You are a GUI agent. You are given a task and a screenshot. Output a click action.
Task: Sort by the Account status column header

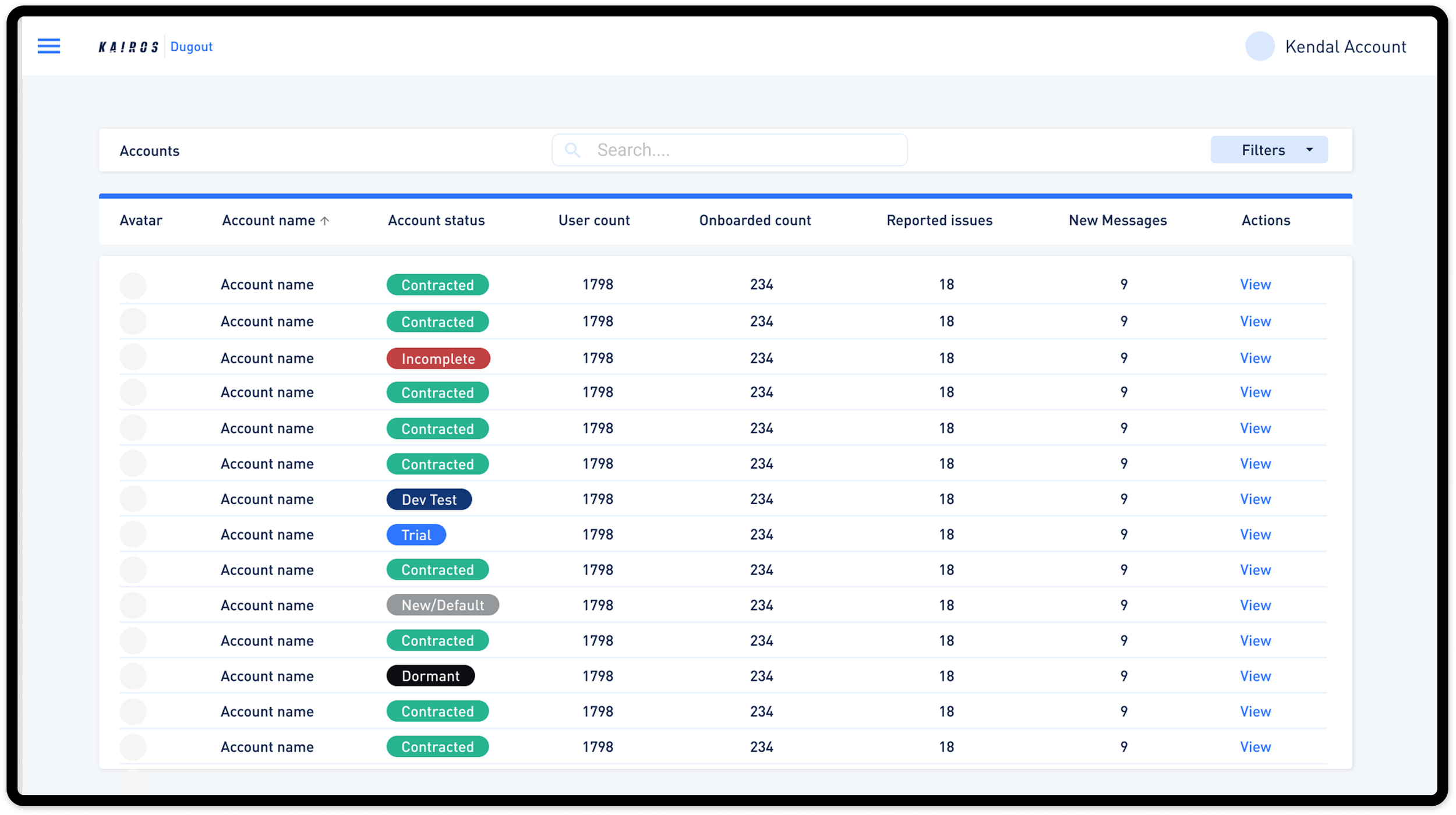click(436, 221)
